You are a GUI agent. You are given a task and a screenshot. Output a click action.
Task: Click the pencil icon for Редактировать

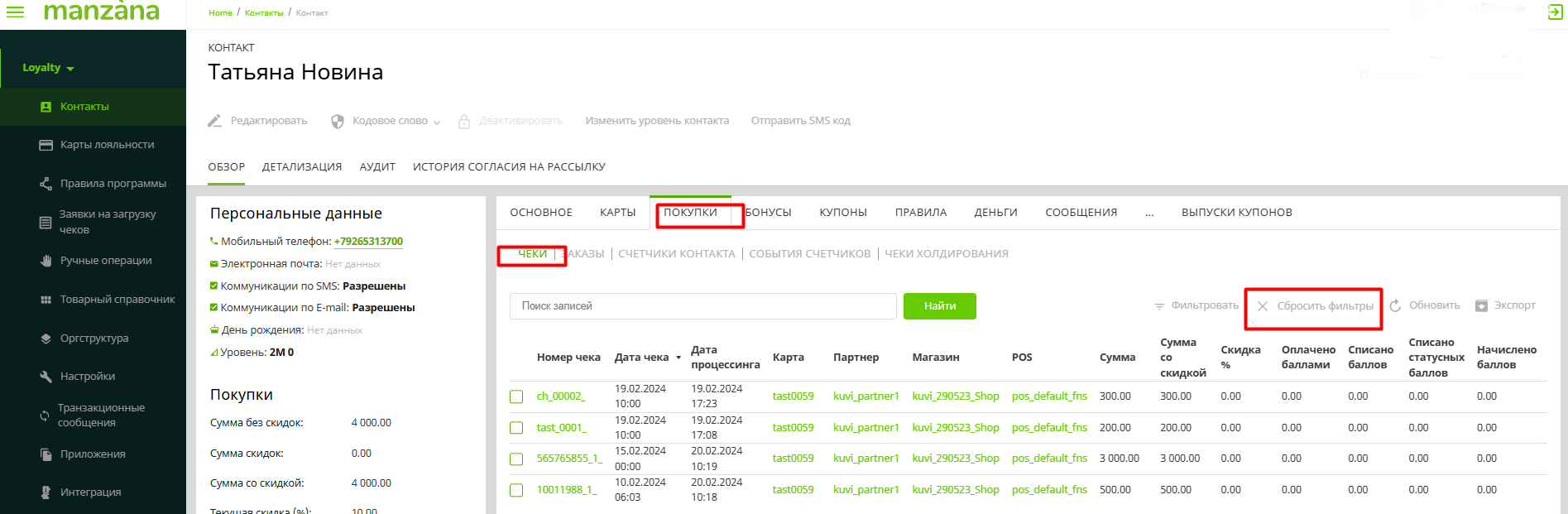coord(214,121)
